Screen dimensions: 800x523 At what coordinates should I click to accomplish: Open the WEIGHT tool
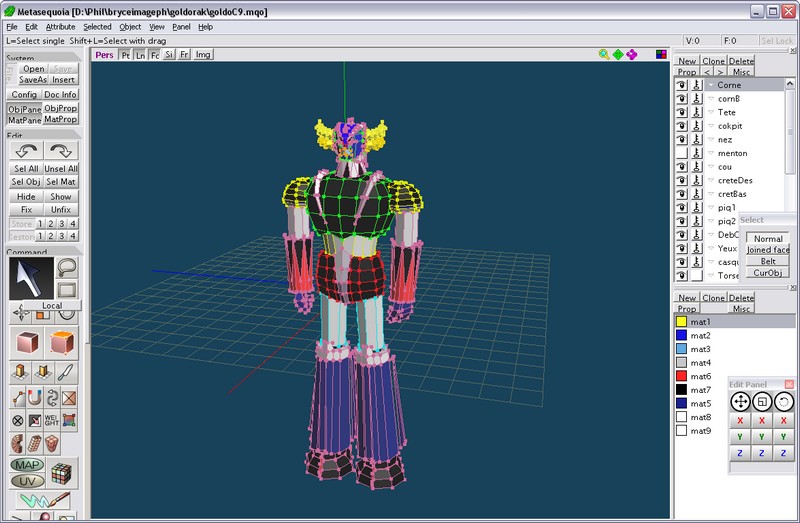[52, 420]
